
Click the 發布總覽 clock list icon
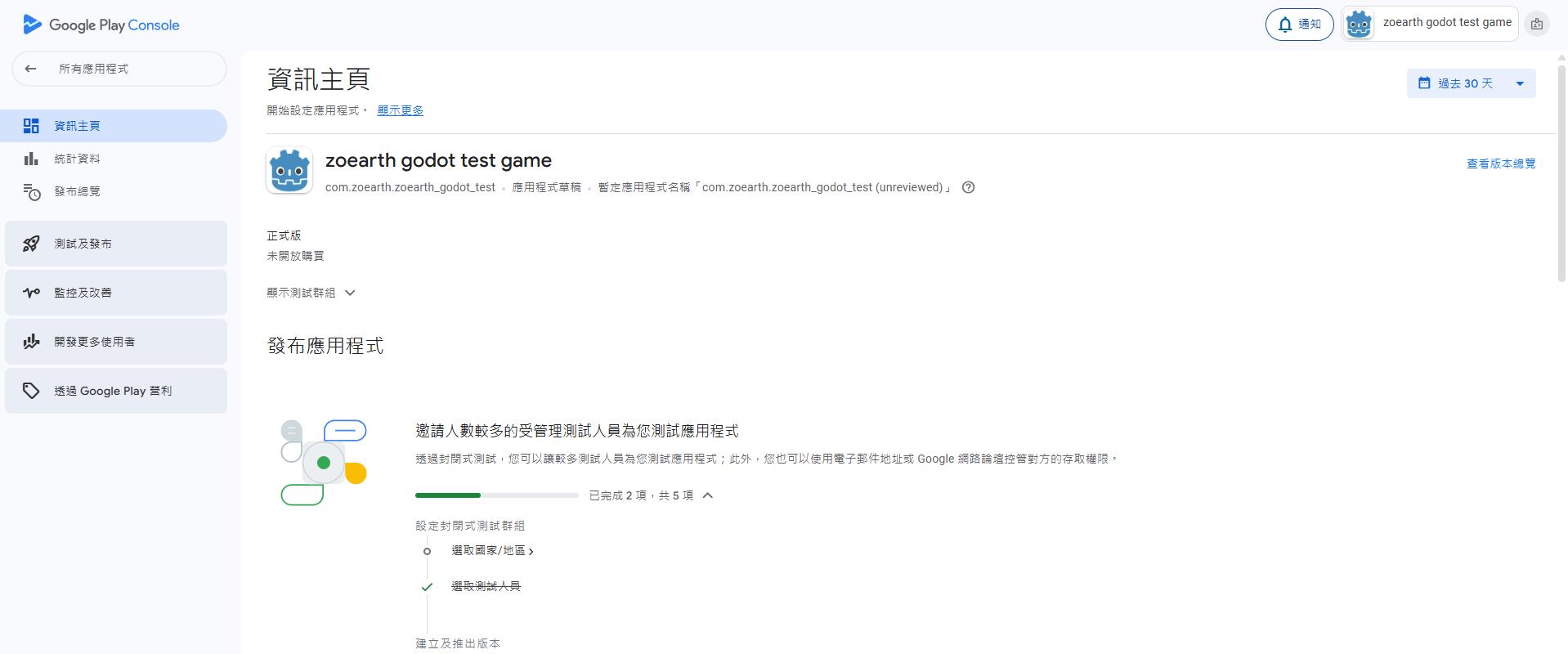(x=31, y=191)
